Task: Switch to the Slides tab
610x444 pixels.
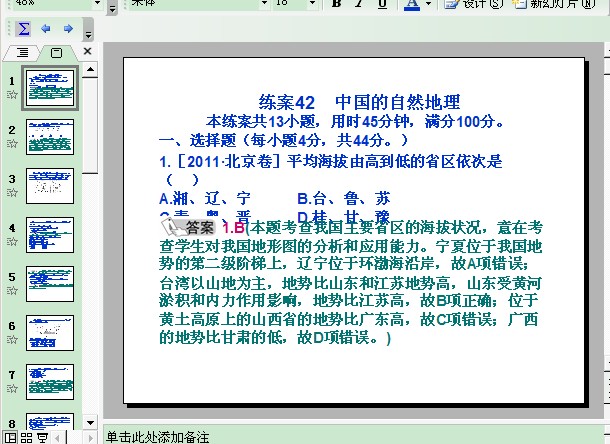Action: 56,52
